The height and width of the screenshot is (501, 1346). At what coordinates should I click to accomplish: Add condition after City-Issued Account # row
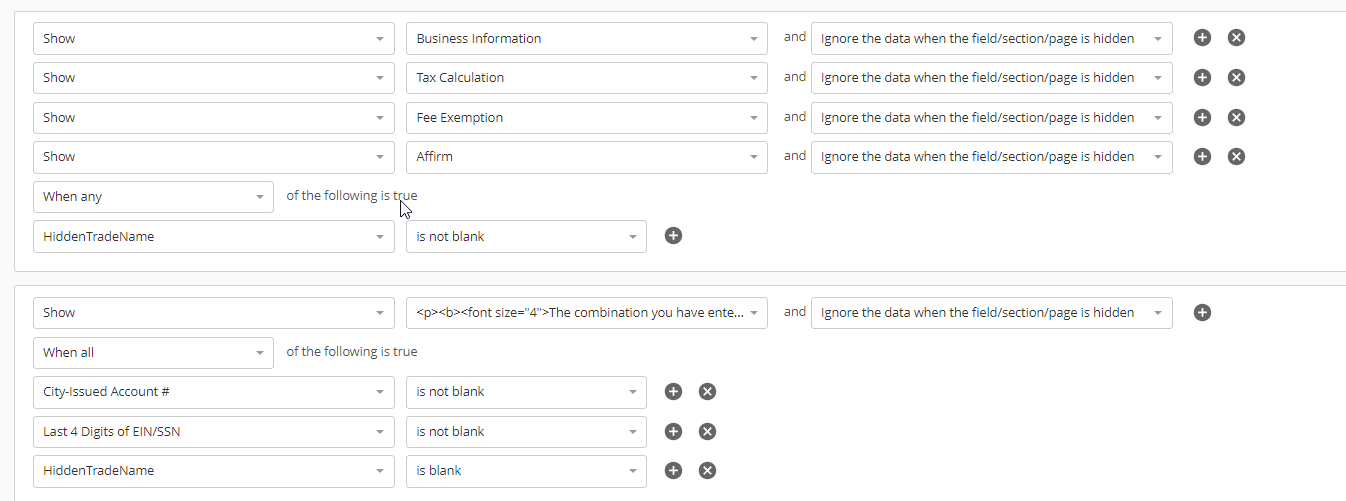(x=674, y=392)
